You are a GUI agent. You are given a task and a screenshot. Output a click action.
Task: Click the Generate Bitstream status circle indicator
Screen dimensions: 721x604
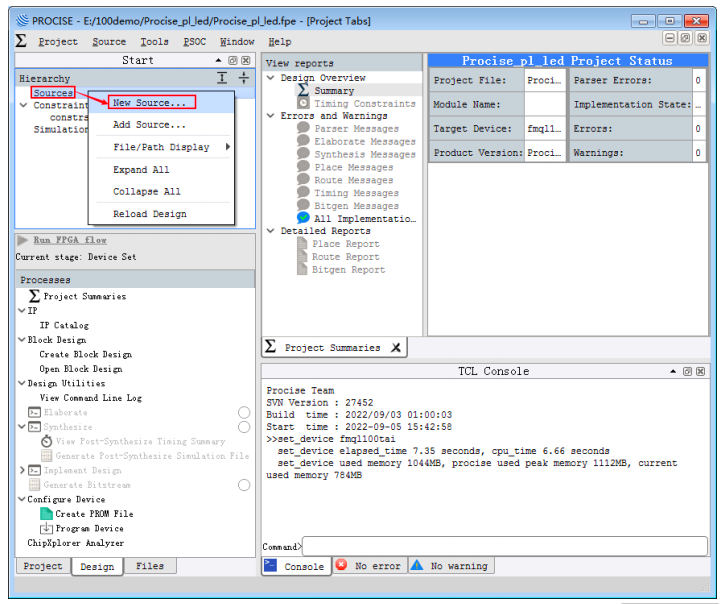(244, 485)
